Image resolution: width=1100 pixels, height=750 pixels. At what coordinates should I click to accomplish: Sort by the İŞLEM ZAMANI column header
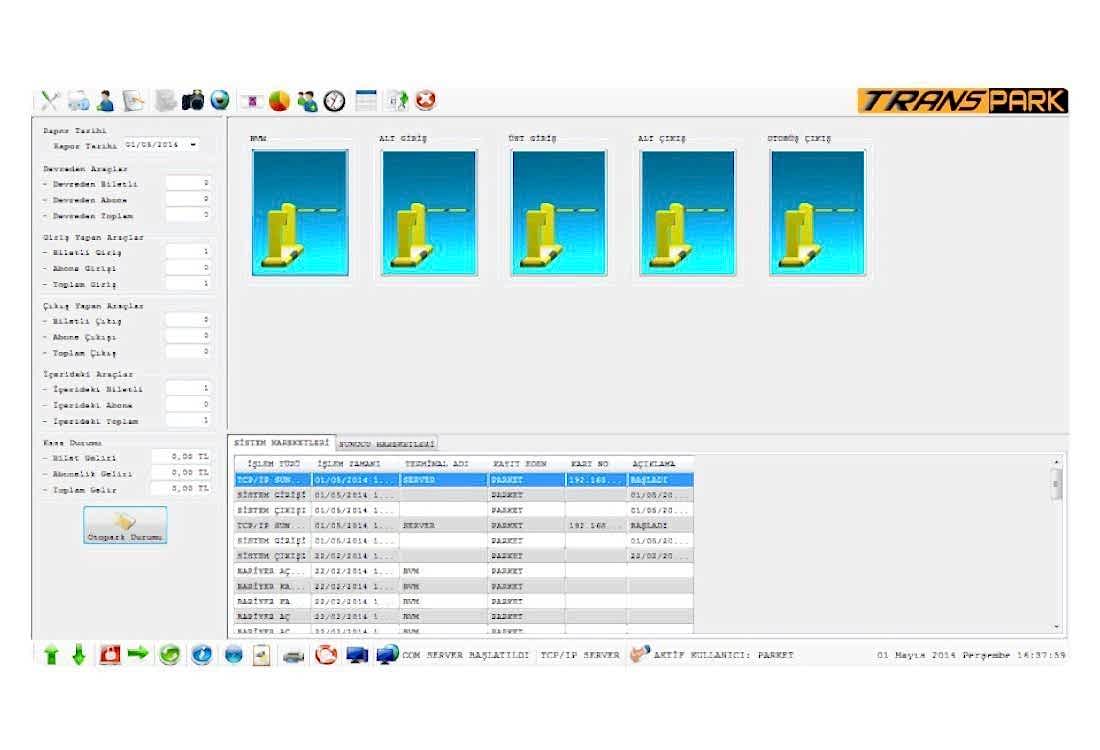(x=356, y=464)
